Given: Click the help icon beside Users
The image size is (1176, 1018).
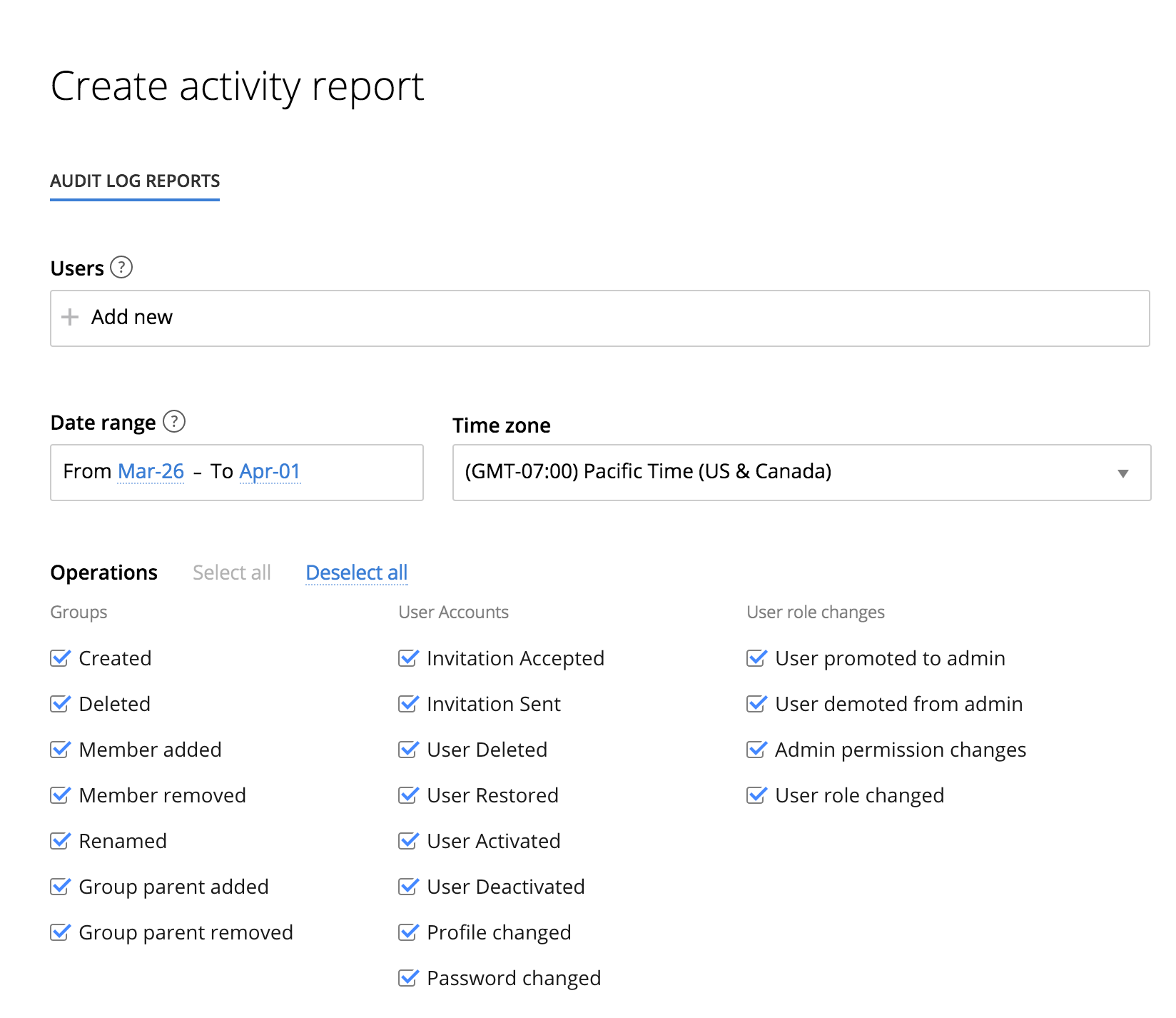Looking at the screenshot, I should [121, 267].
